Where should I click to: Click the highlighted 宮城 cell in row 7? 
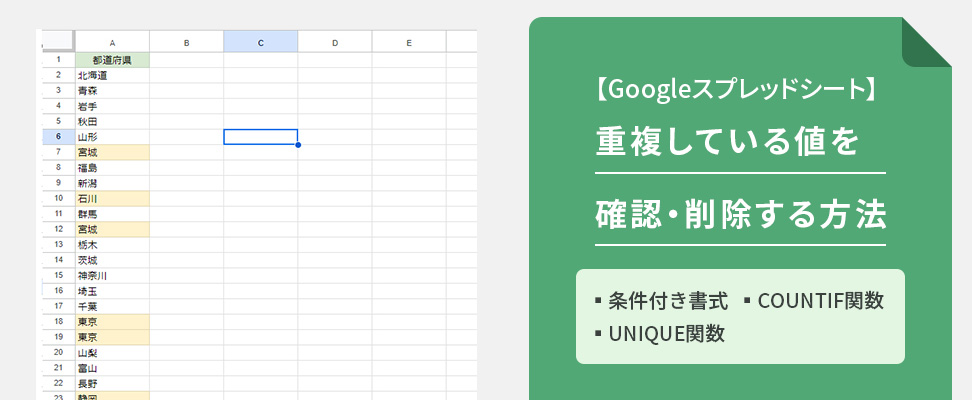(112, 153)
